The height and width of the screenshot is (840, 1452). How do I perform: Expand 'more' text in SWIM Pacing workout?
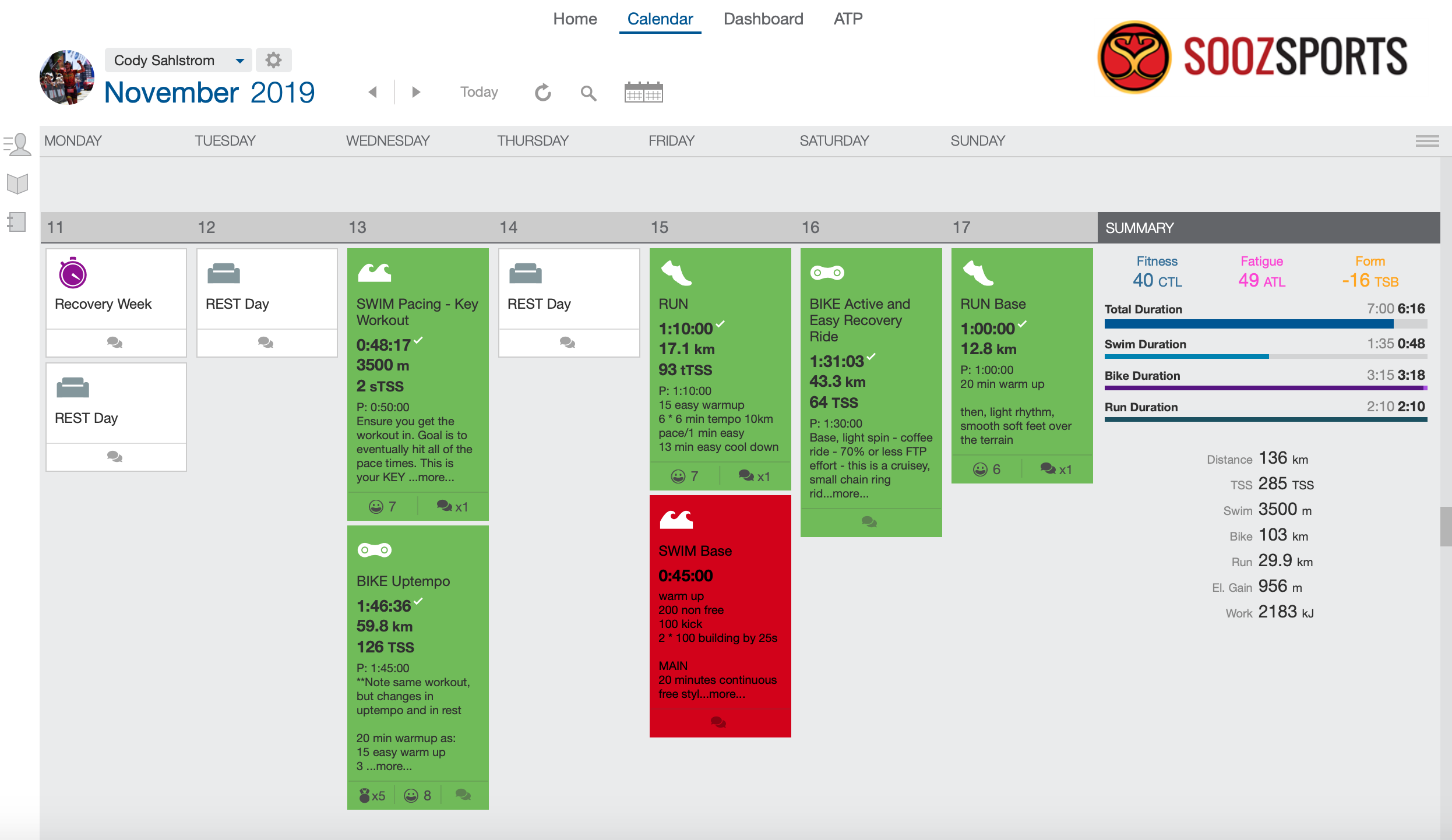click(x=432, y=477)
